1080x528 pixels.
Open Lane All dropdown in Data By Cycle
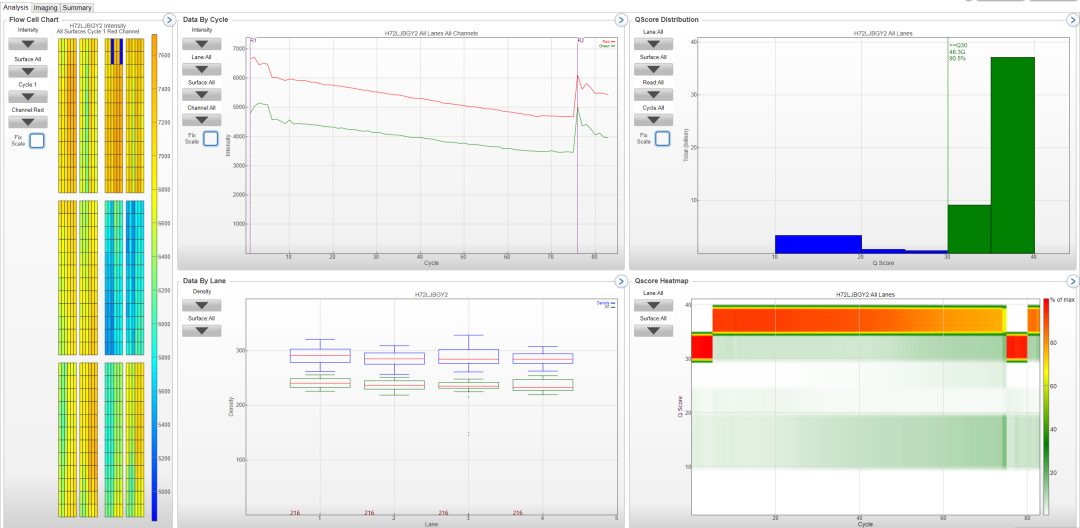click(x=202, y=70)
